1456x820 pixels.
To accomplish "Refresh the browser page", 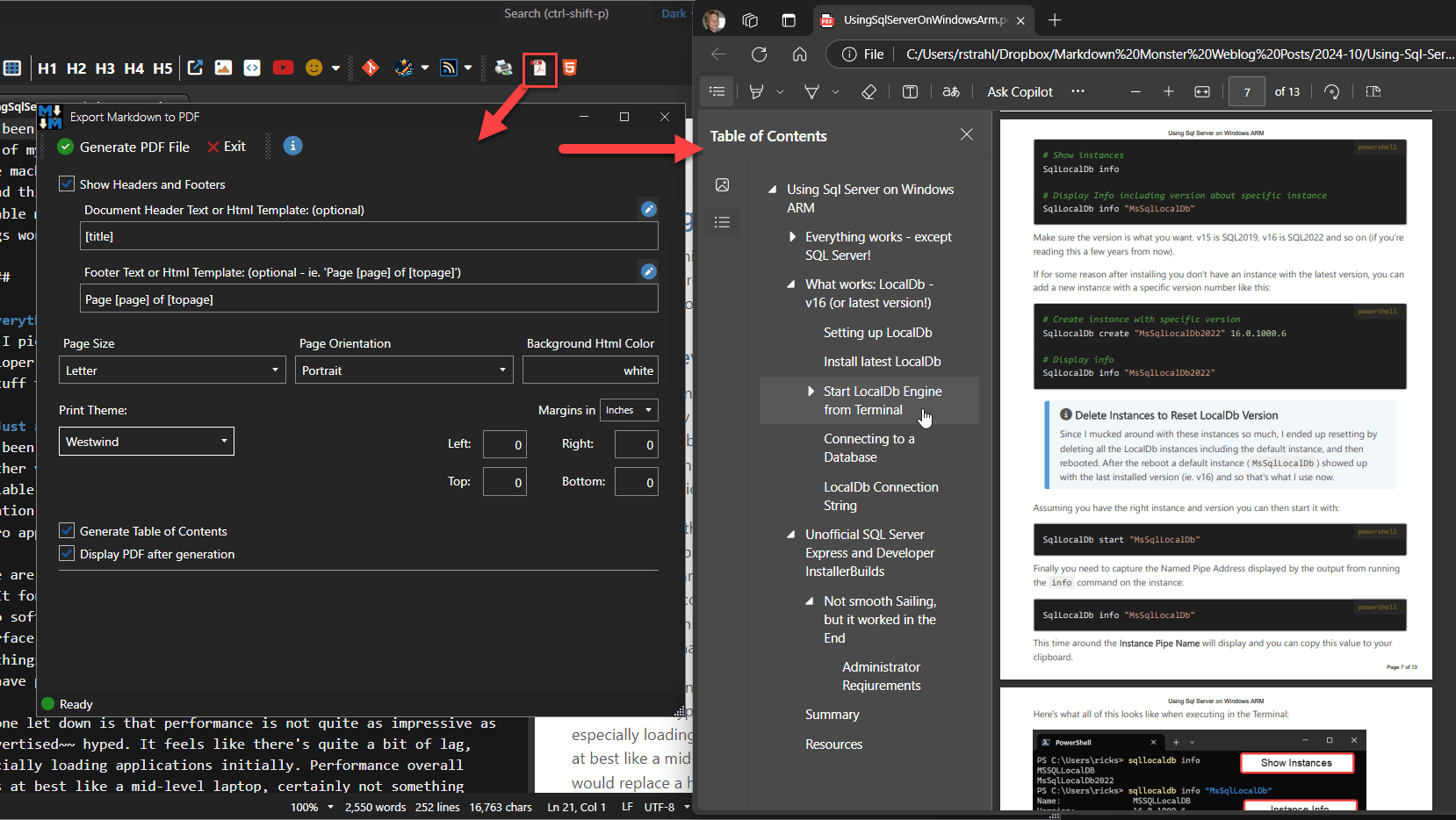I will pyautogui.click(x=760, y=54).
